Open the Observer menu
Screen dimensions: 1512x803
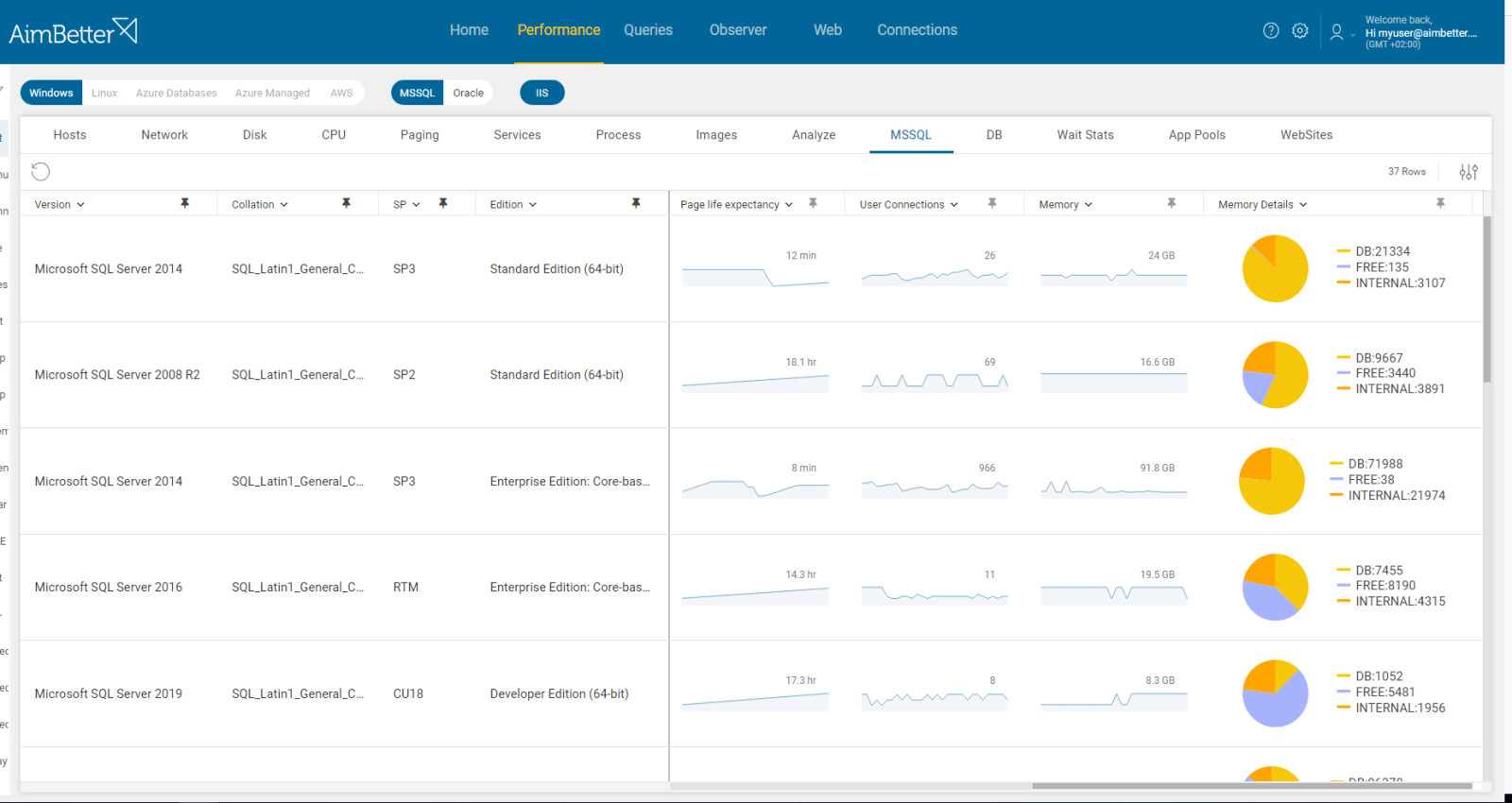click(738, 30)
